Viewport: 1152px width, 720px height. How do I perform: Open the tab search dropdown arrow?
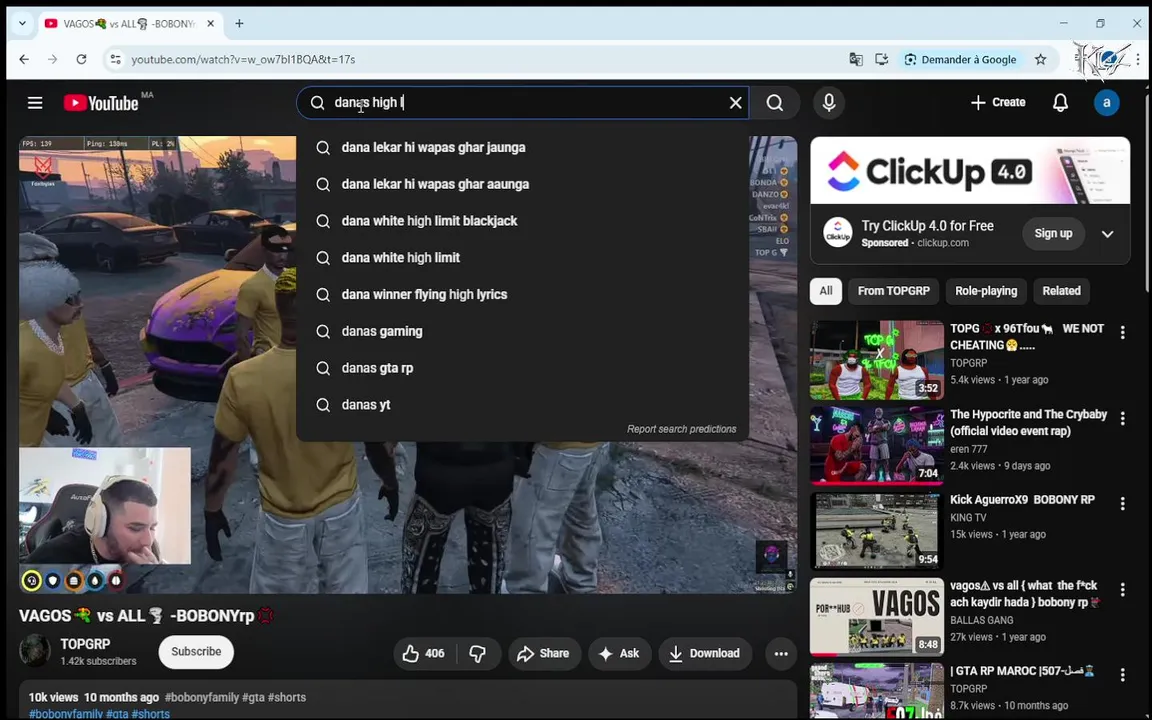coord(22,24)
